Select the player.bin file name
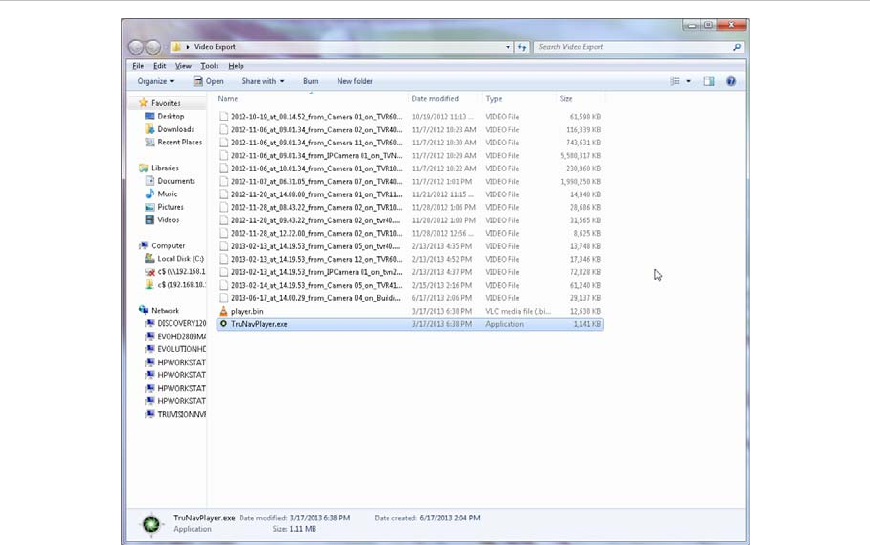The image size is (870, 545). pos(247,311)
